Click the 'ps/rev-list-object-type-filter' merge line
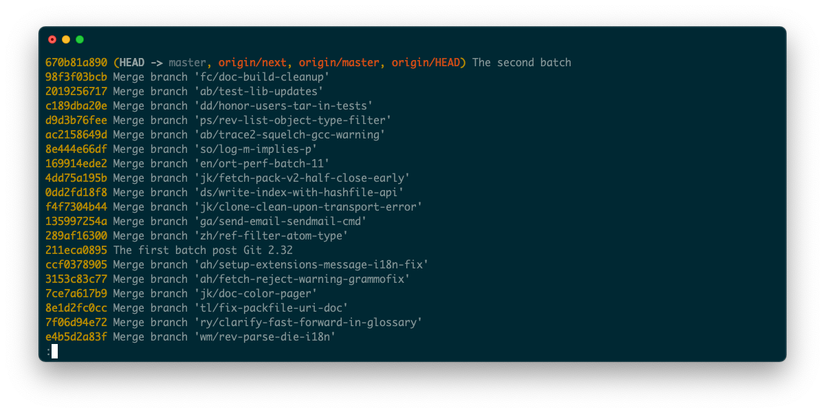Viewport: 825px width, 413px height. click(252, 121)
